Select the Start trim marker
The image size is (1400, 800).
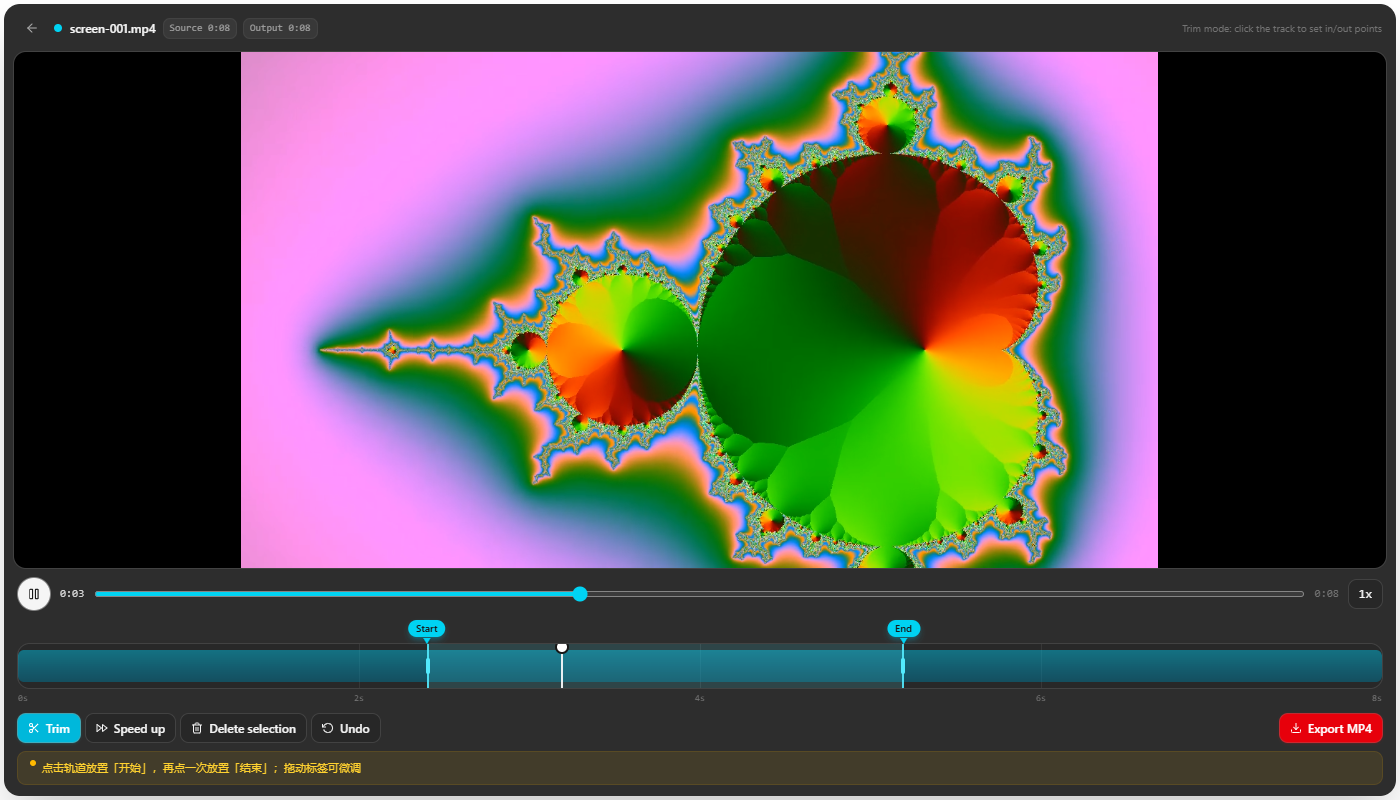tap(427, 629)
